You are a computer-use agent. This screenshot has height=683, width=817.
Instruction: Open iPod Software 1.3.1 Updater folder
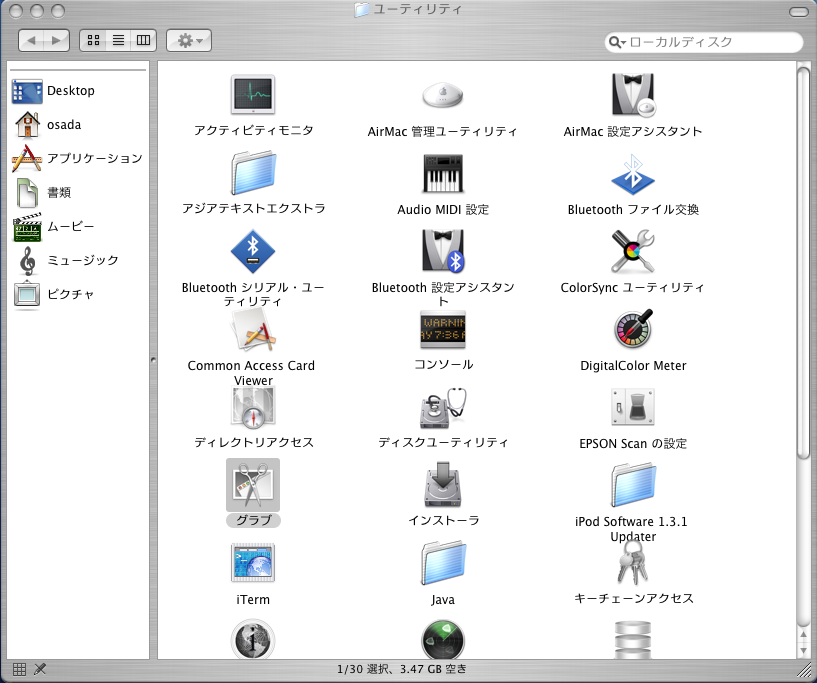click(x=633, y=485)
